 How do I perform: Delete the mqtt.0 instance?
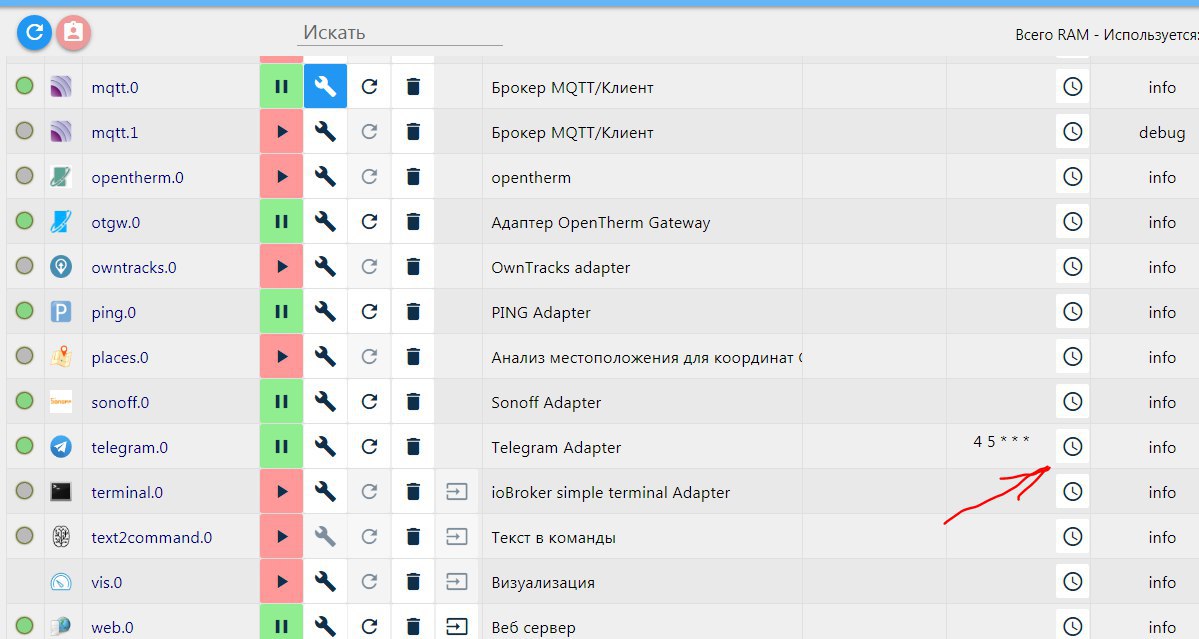tap(413, 86)
